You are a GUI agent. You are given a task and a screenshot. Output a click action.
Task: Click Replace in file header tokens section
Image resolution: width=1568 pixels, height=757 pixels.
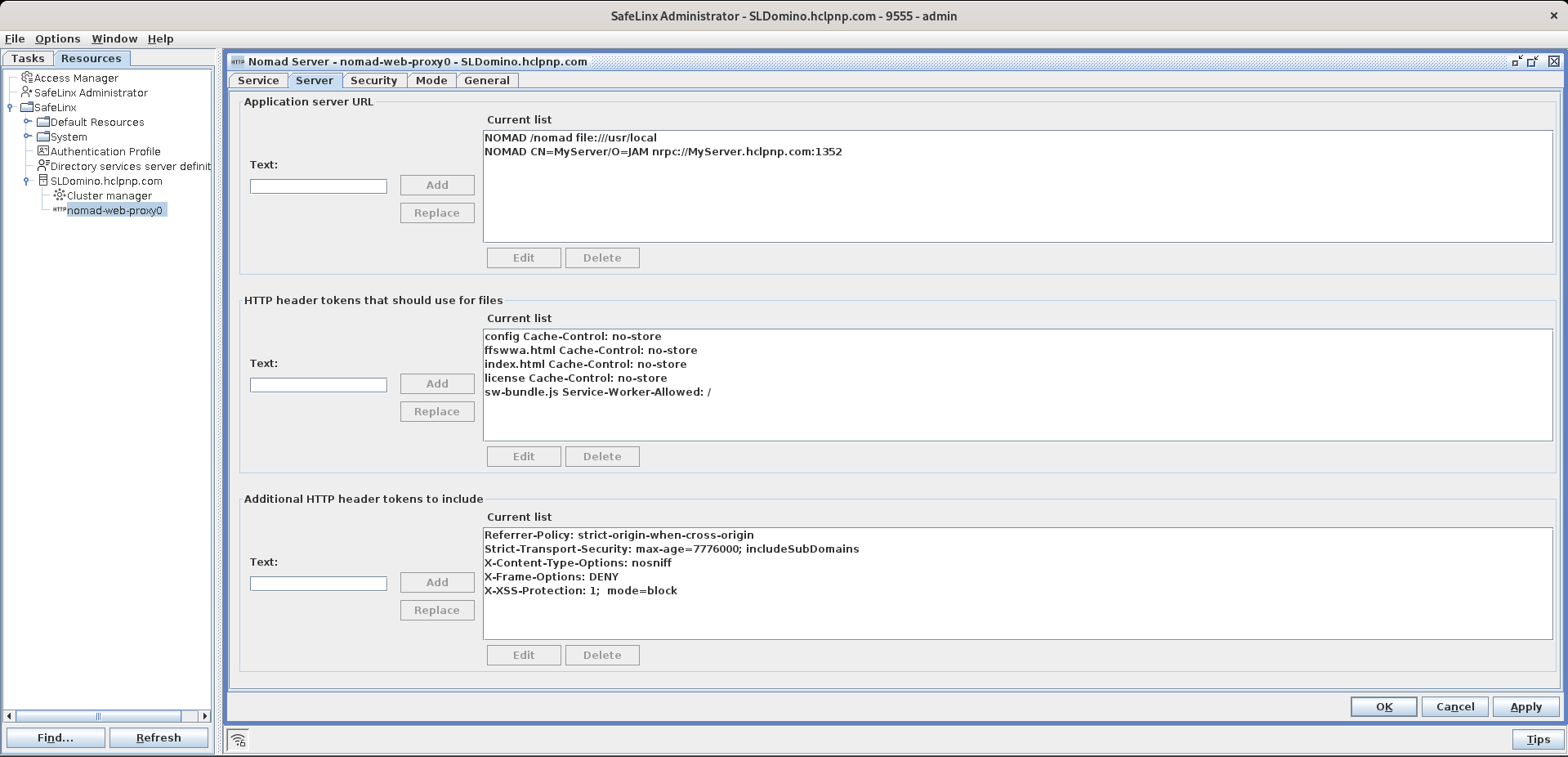(437, 411)
